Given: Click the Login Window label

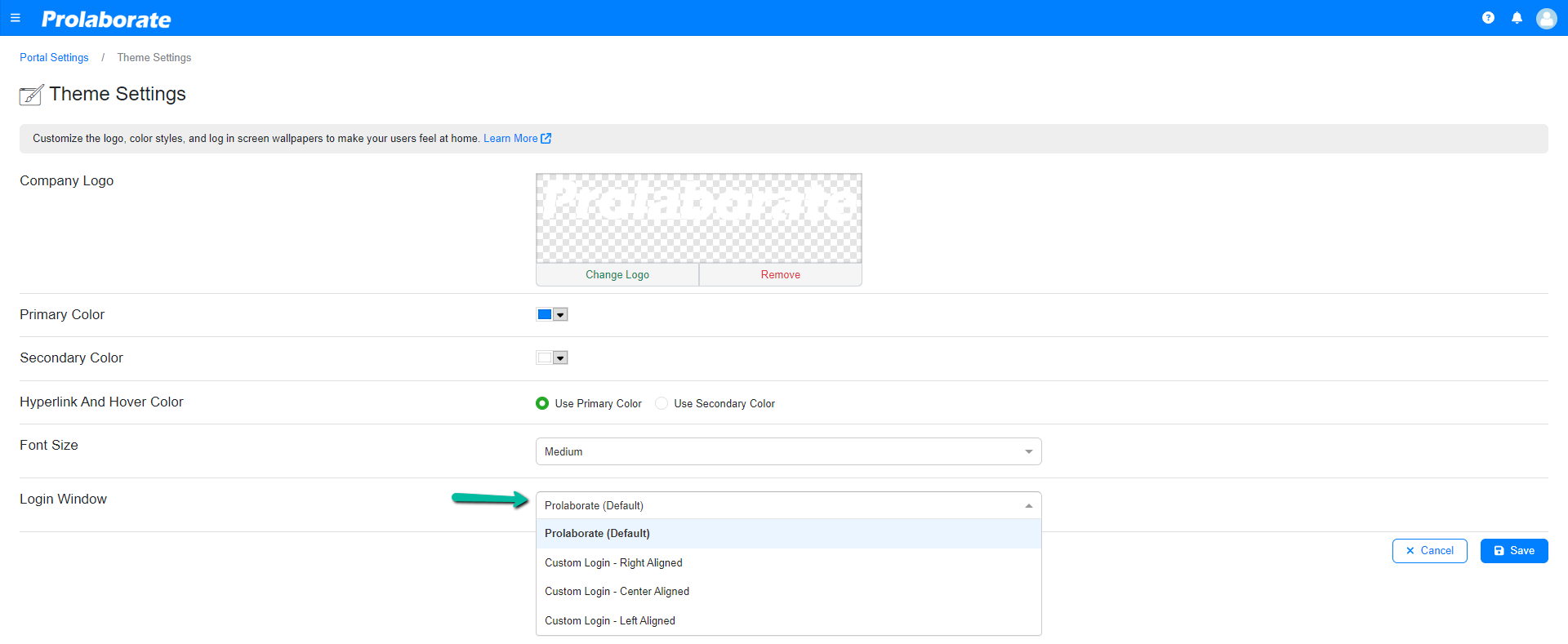Looking at the screenshot, I should 64,500.
